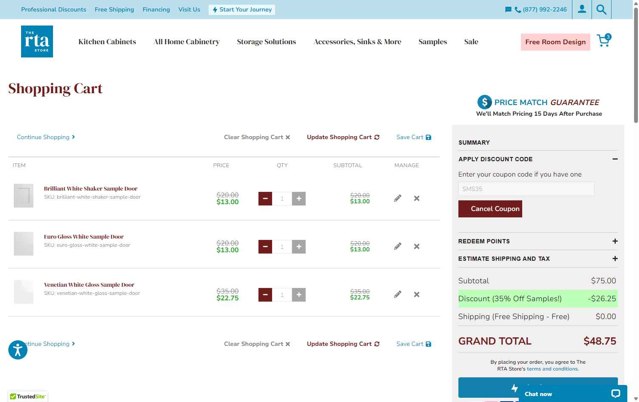Collapse the Apply Discount Code section

tap(615, 159)
